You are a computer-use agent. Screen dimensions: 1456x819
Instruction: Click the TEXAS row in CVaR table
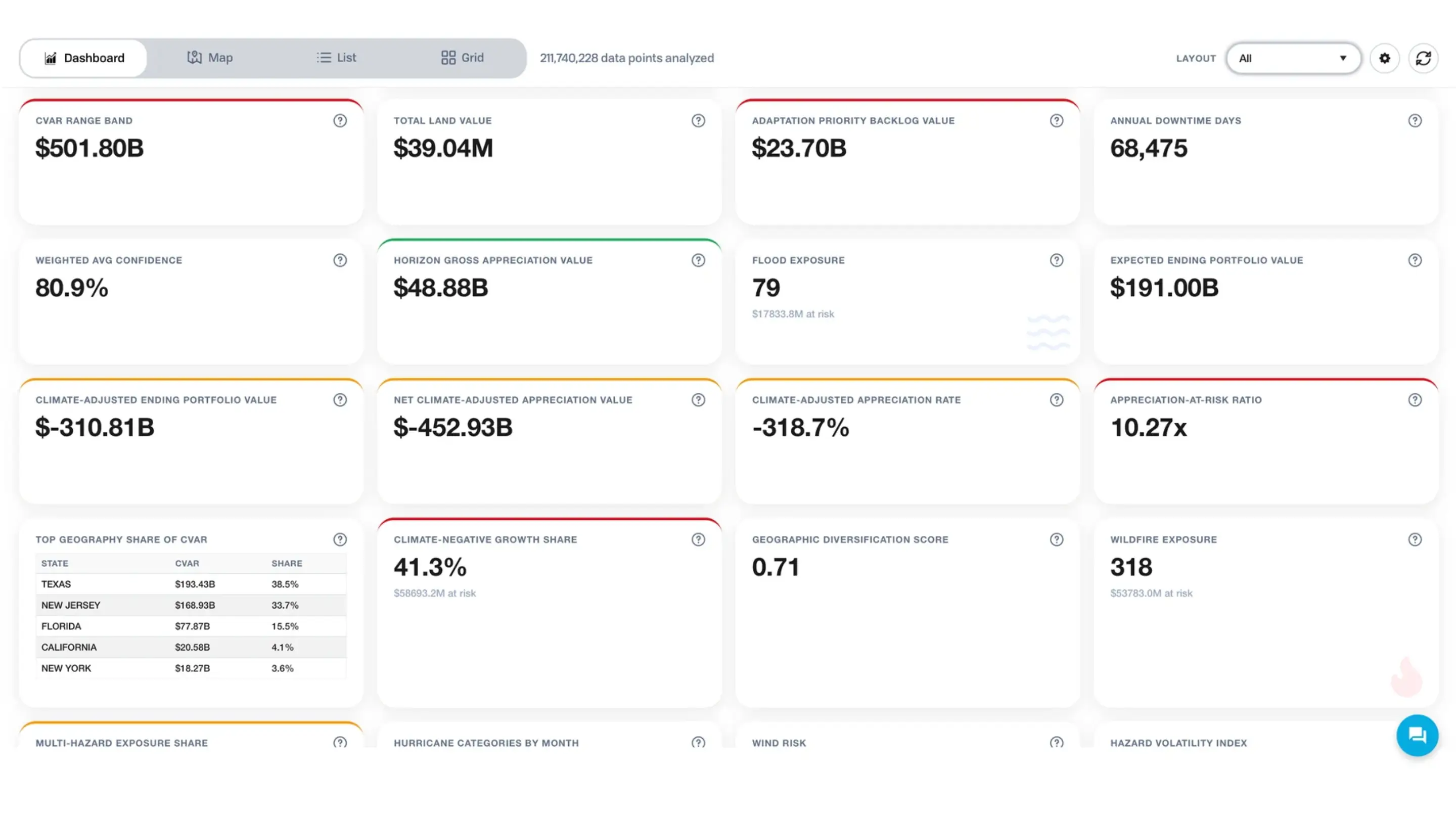point(191,584)
